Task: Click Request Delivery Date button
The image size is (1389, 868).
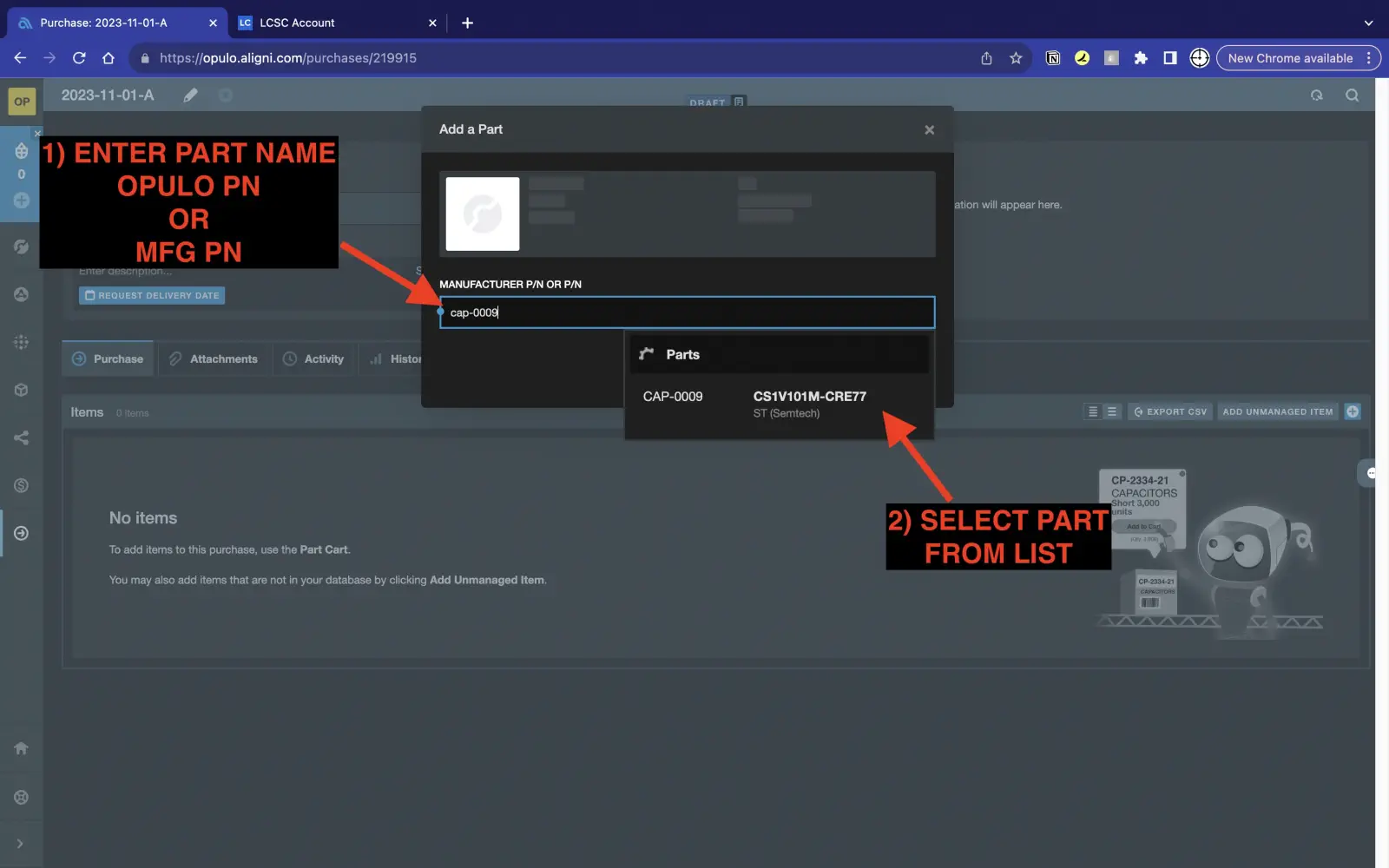Action: coord(152,295)
